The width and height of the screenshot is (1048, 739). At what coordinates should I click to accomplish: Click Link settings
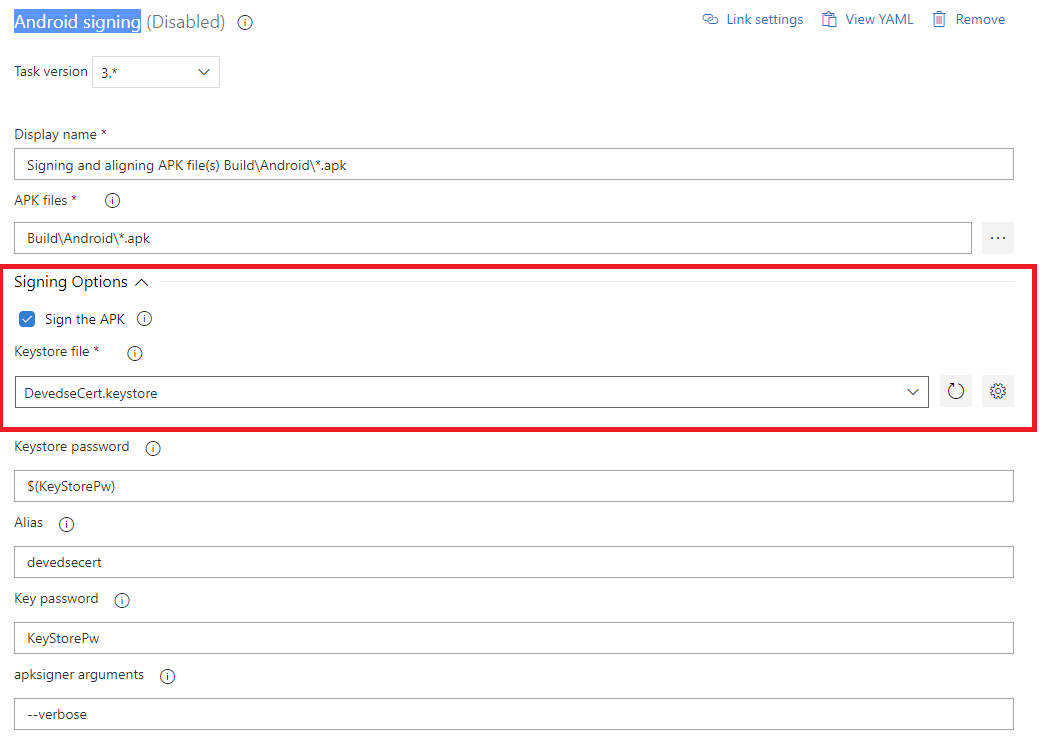tap(763, 18)
